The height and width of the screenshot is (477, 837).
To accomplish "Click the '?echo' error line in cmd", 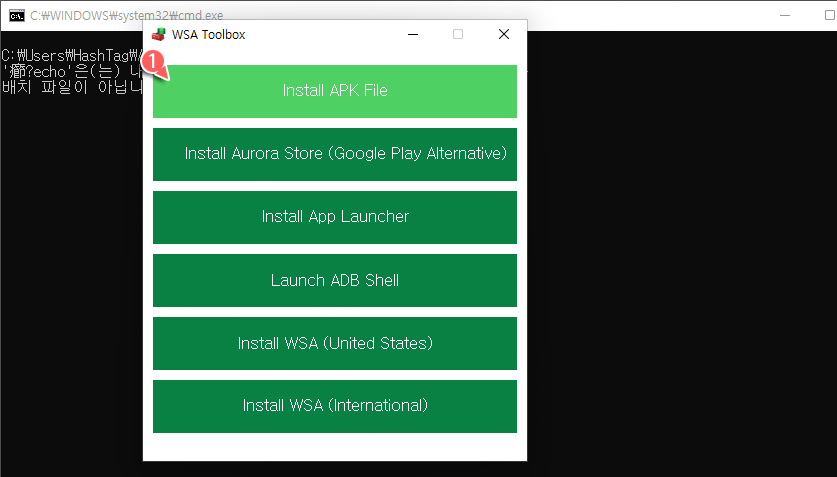I will click(x=72, y=71).
